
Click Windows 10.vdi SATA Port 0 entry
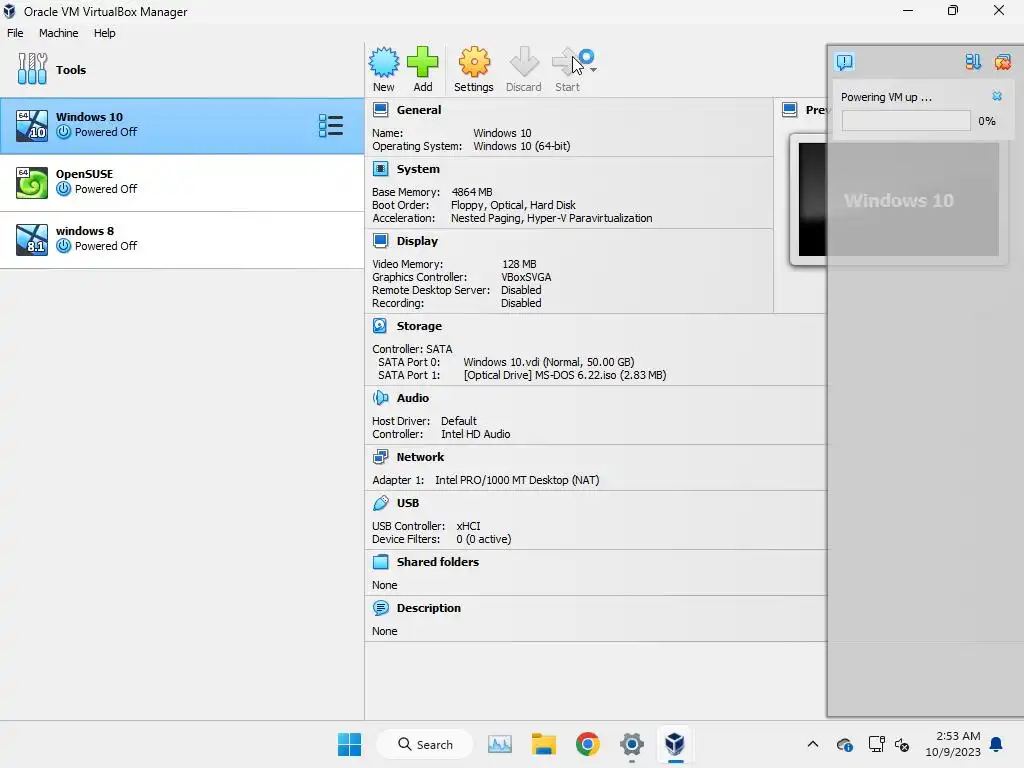pos(549,362)
